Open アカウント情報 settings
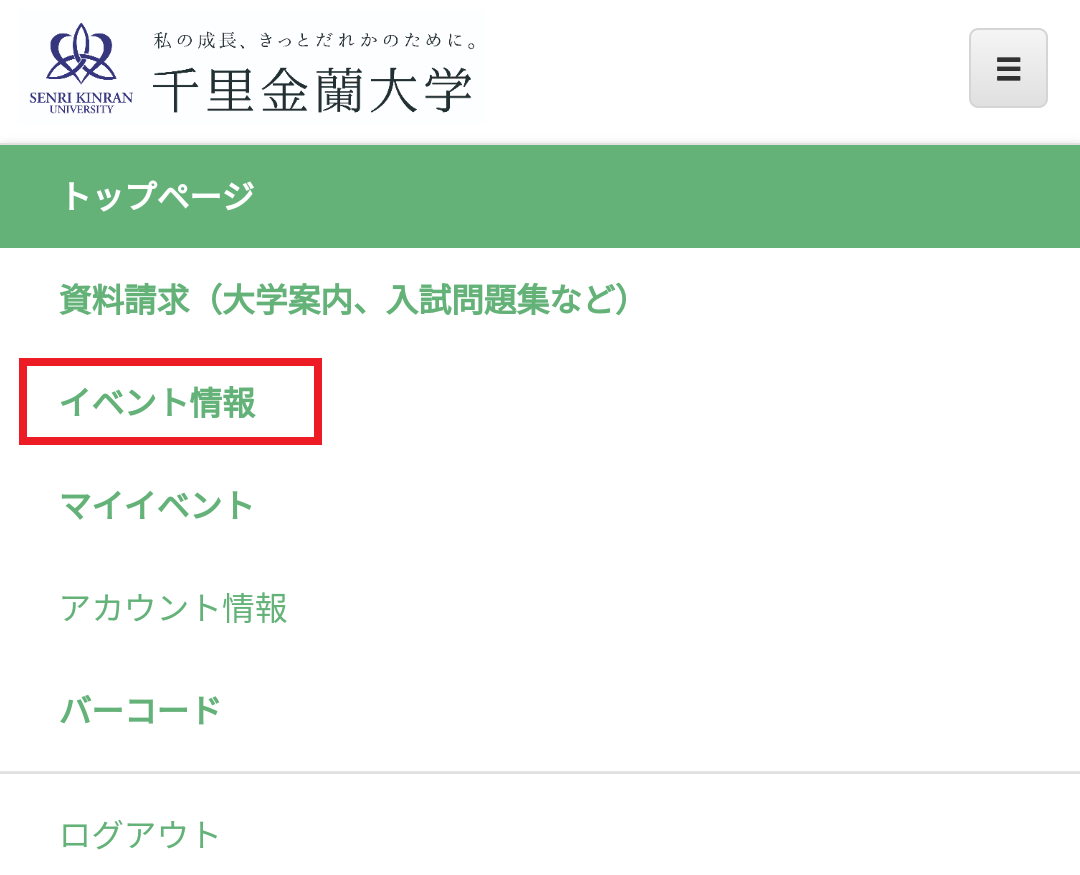 click(174, 608)
